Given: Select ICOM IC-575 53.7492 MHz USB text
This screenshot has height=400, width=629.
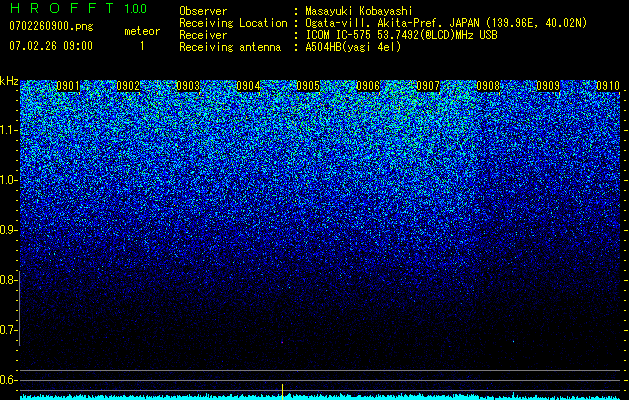Looking at the screenshot, I should [x=401, y=35].
